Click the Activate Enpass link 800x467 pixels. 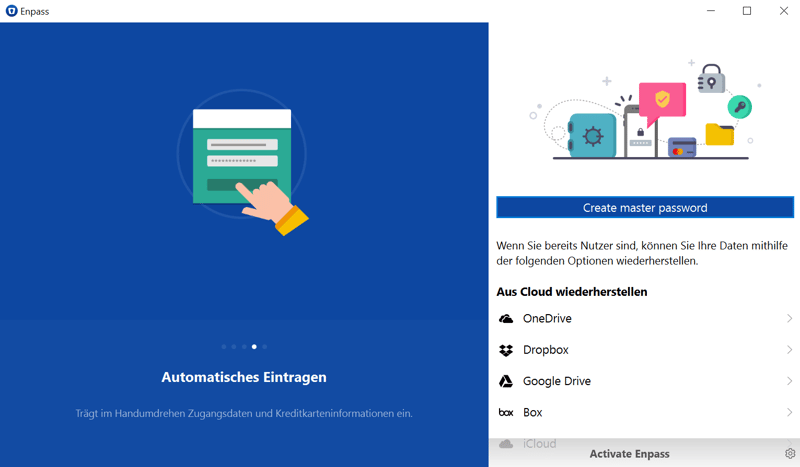[629, 454]
